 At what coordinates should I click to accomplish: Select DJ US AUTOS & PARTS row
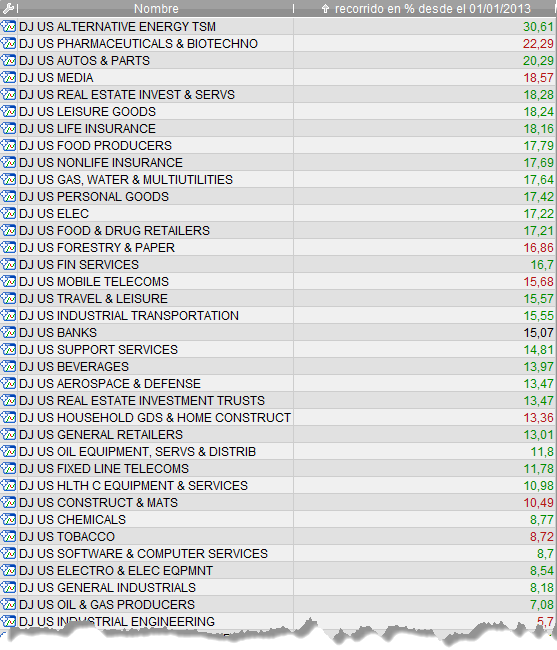click(278, 61)
